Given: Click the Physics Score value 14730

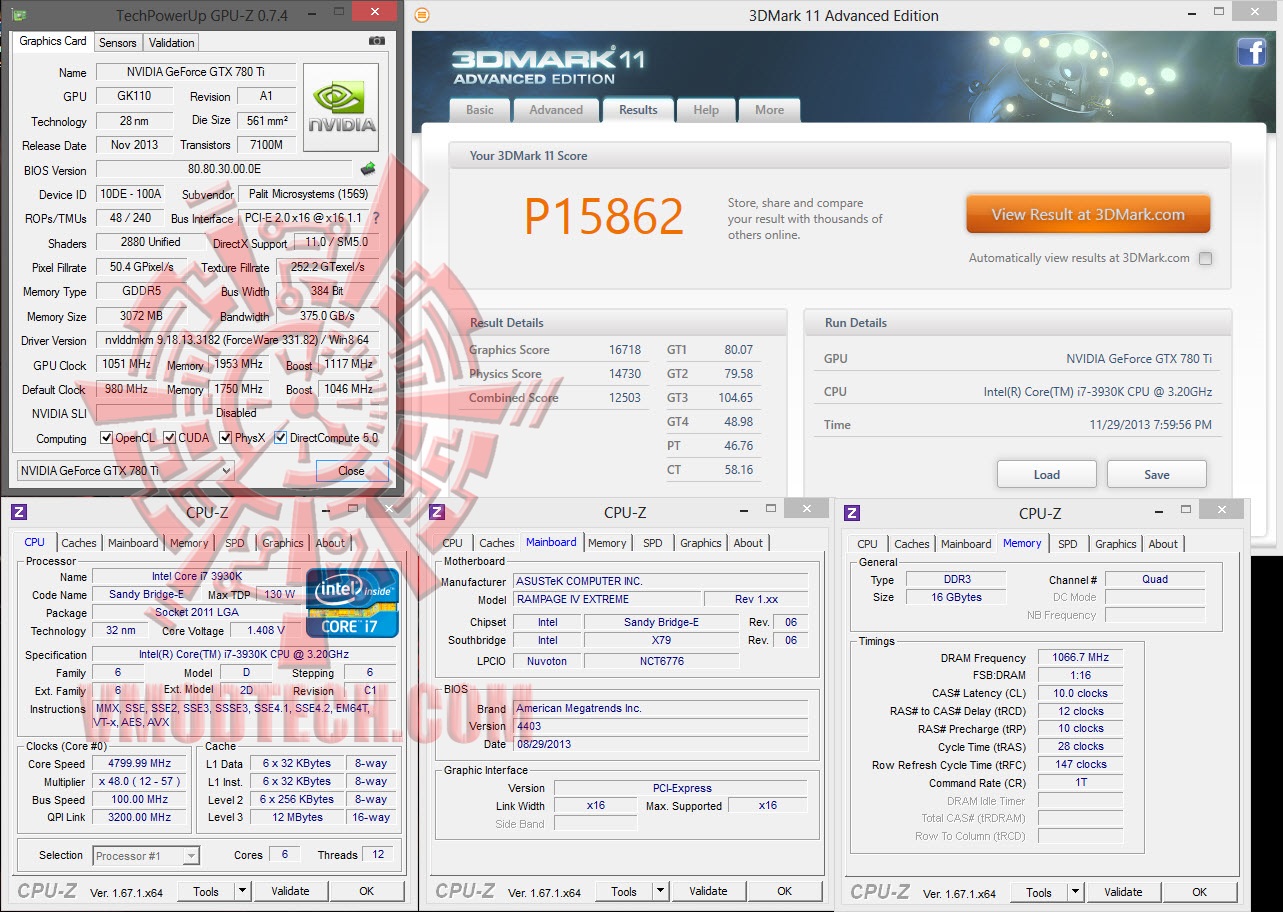Looking at the screenshot, I should click(x=625, y=374).
